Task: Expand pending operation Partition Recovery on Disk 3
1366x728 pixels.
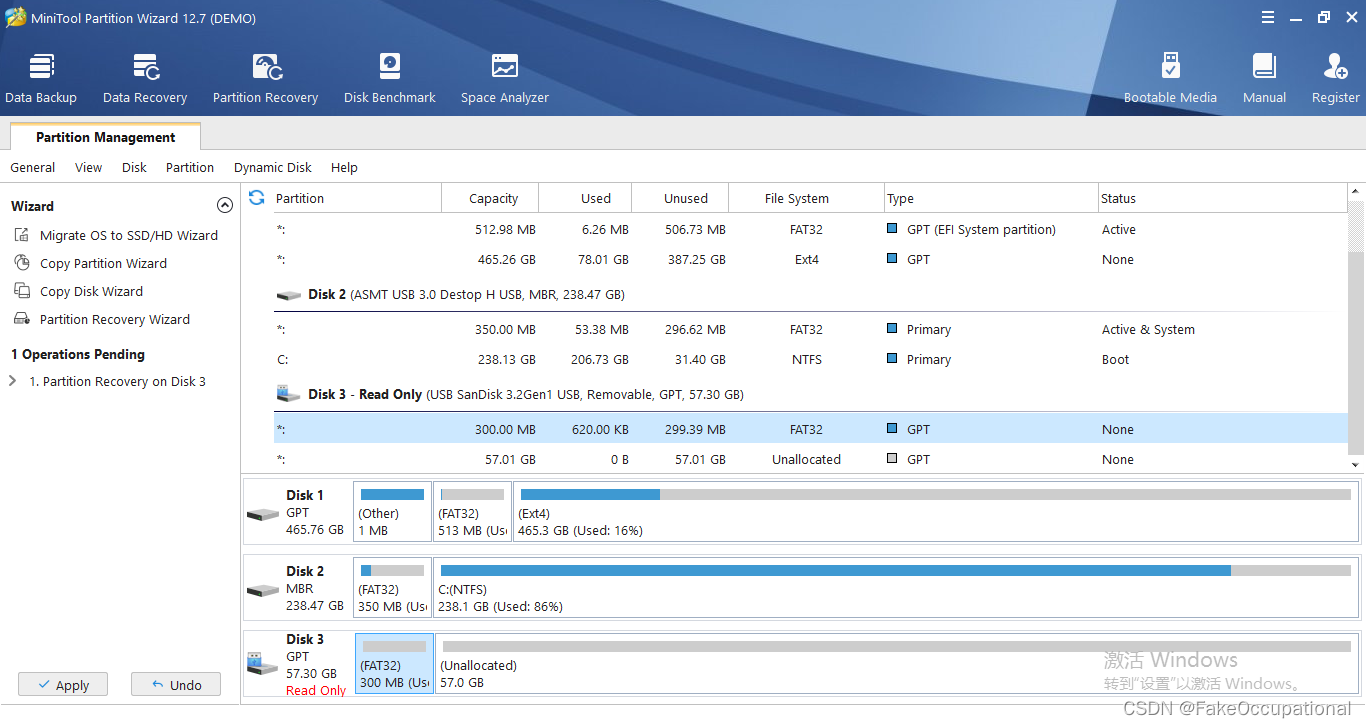Action: click(13, 381)
